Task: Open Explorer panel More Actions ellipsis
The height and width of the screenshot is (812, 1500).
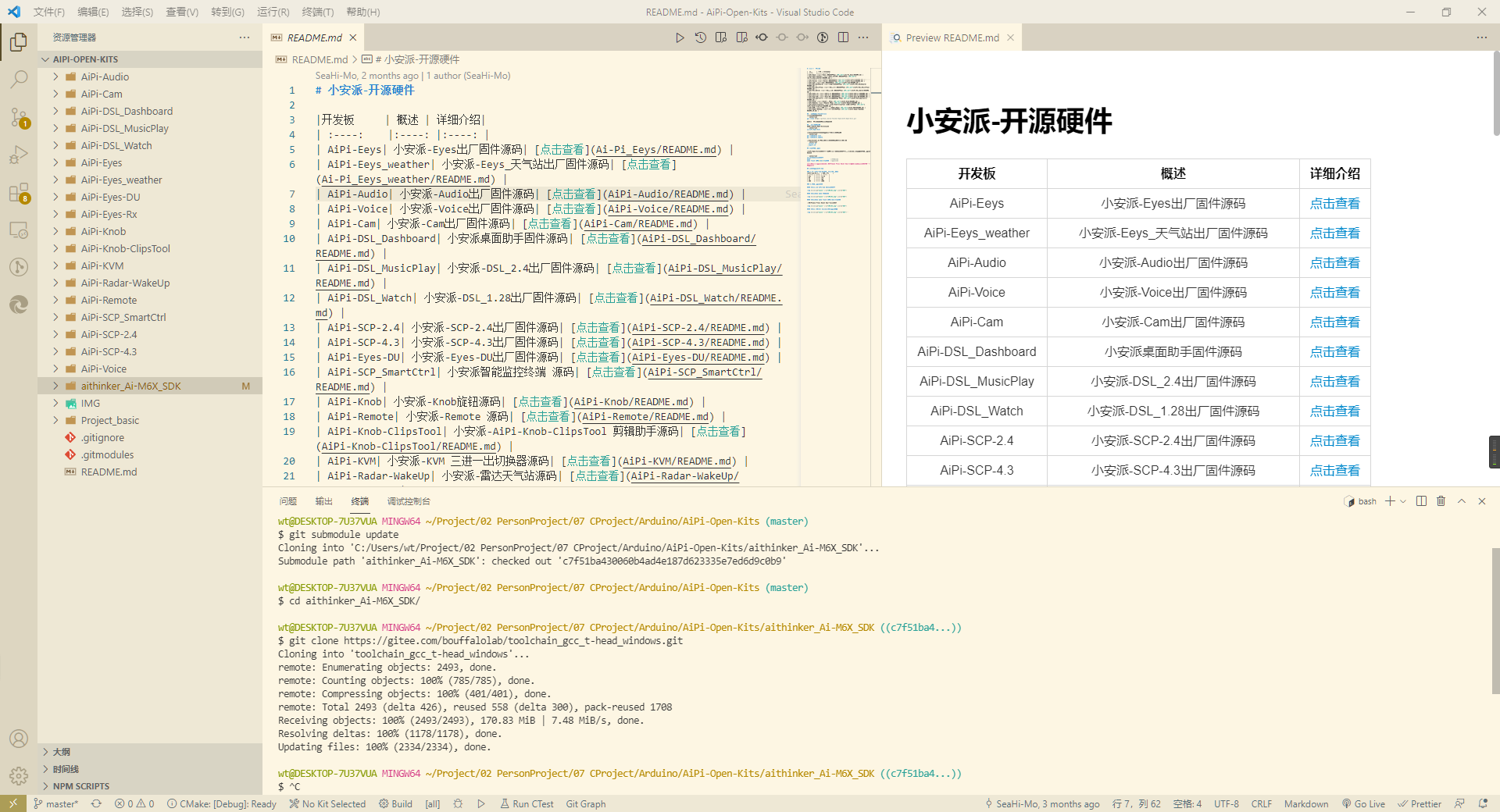Action: (245, 37)
